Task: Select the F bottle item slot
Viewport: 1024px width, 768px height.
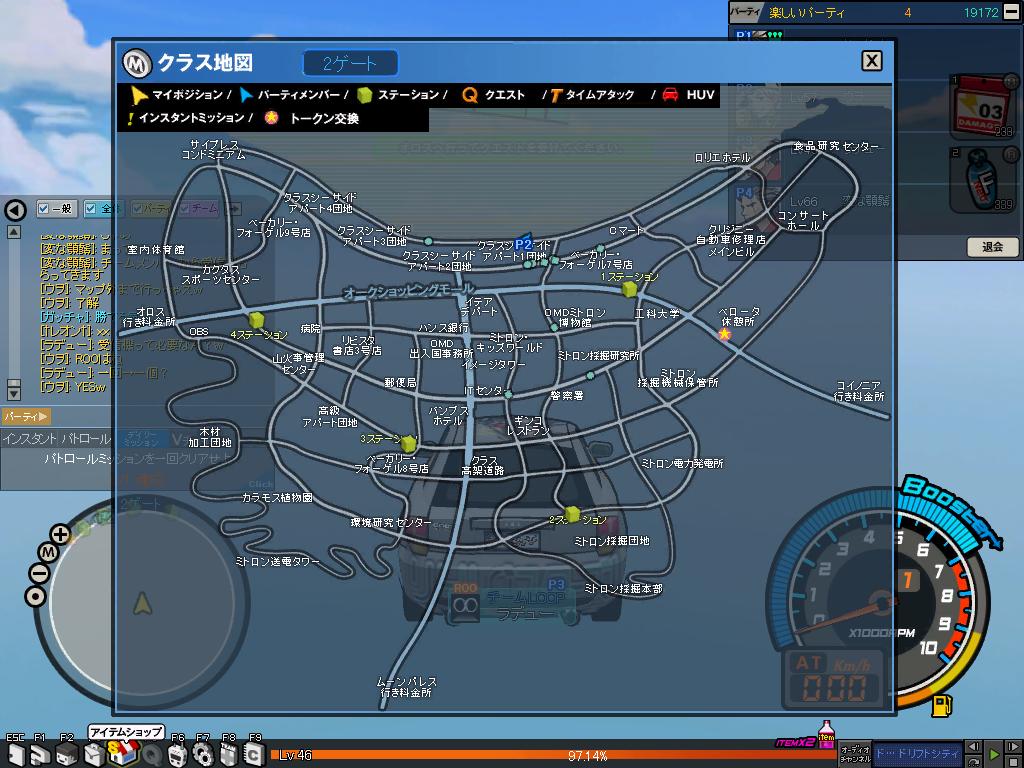Action: point(984,180)
